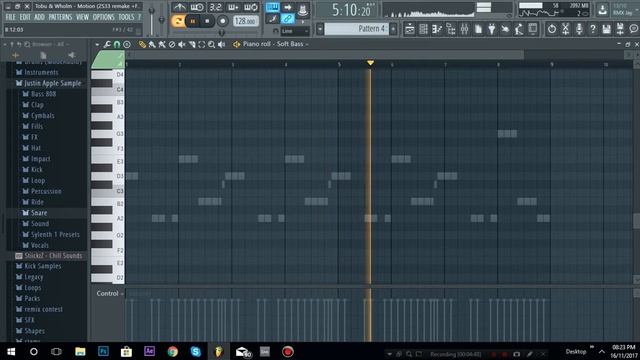Select the Zoom tool in piano roll
This screenshot has width=640, height=360.
(x=211, y=44)
